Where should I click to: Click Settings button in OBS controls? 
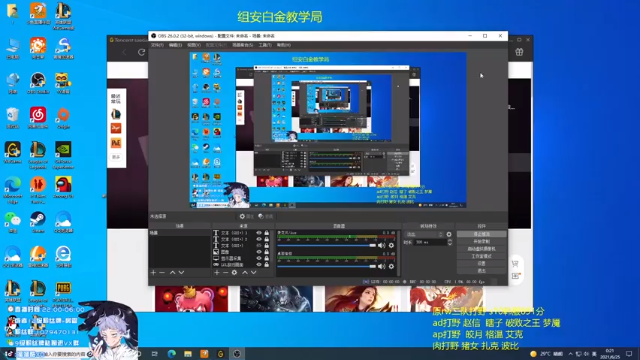click(482, 264)
